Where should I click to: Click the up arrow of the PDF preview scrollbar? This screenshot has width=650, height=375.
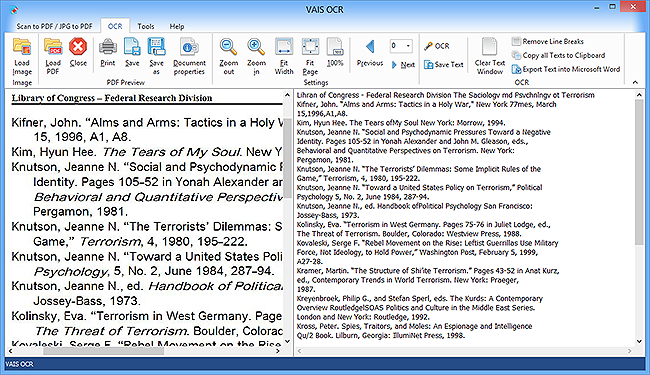[x=287, y=95]
